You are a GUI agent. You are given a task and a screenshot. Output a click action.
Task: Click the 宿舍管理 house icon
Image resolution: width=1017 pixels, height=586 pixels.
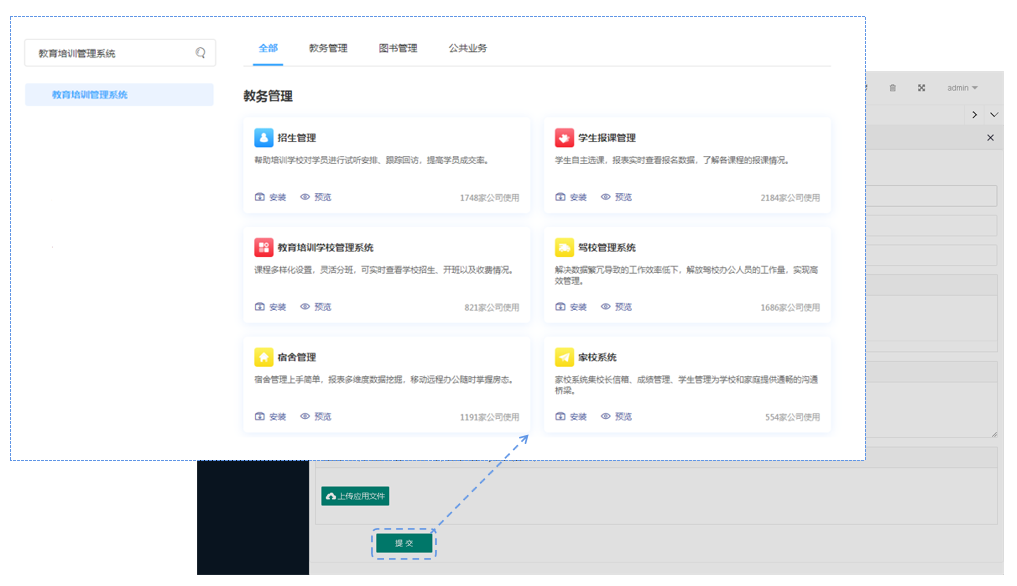(263, 357)
